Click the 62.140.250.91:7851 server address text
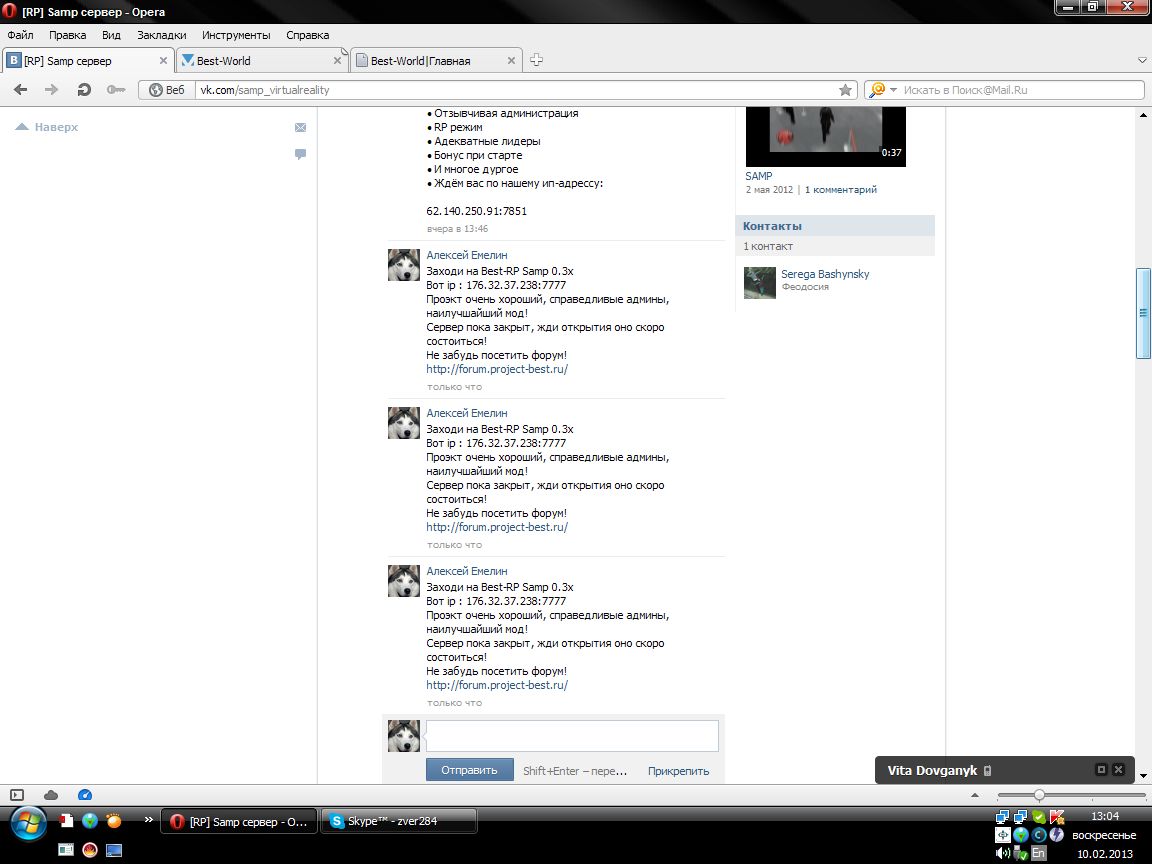Image resolution: width=1152 pixels, height=864 pixels. [x=476, y=211]
